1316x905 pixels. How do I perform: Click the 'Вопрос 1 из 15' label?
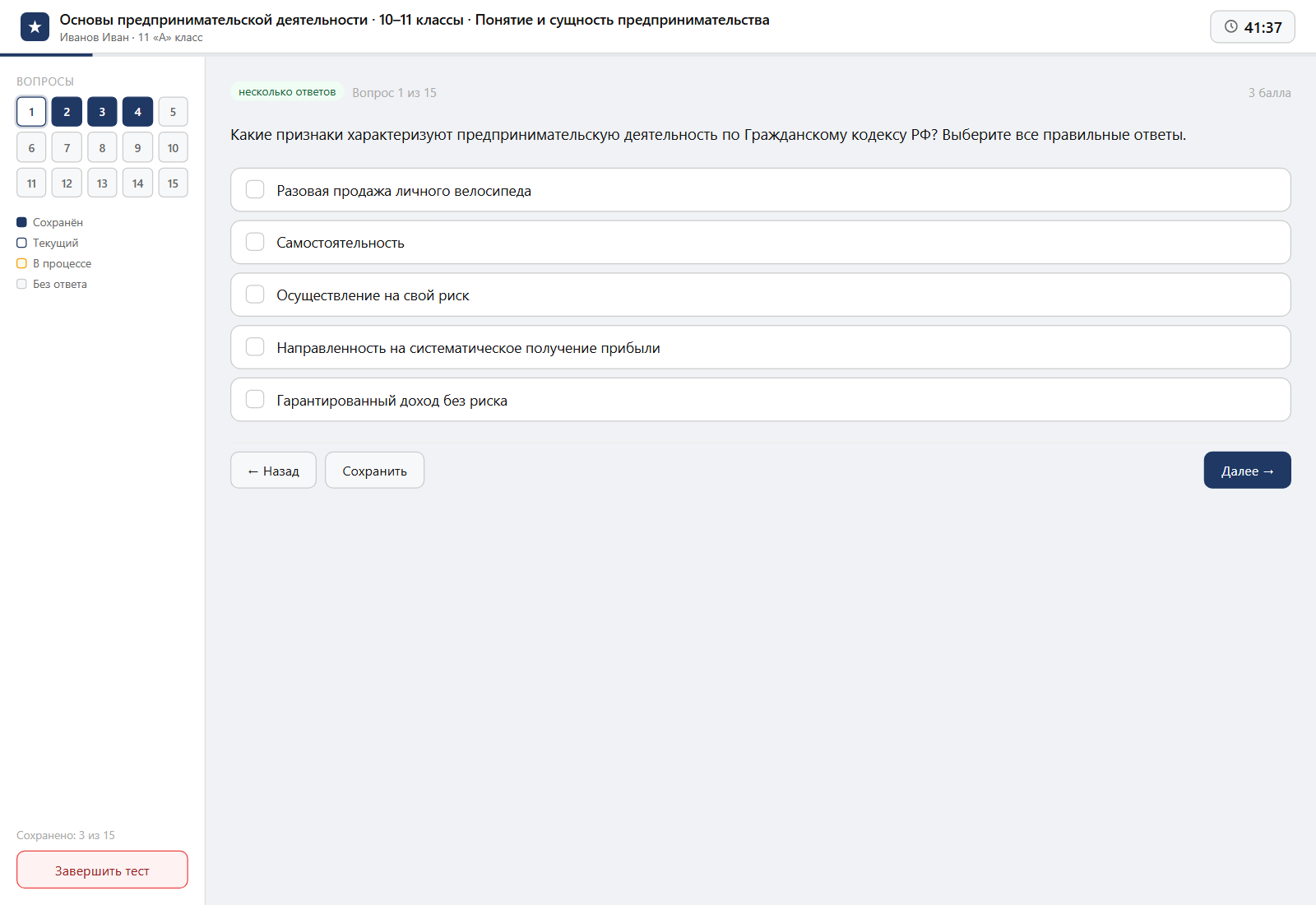point(394,93)
